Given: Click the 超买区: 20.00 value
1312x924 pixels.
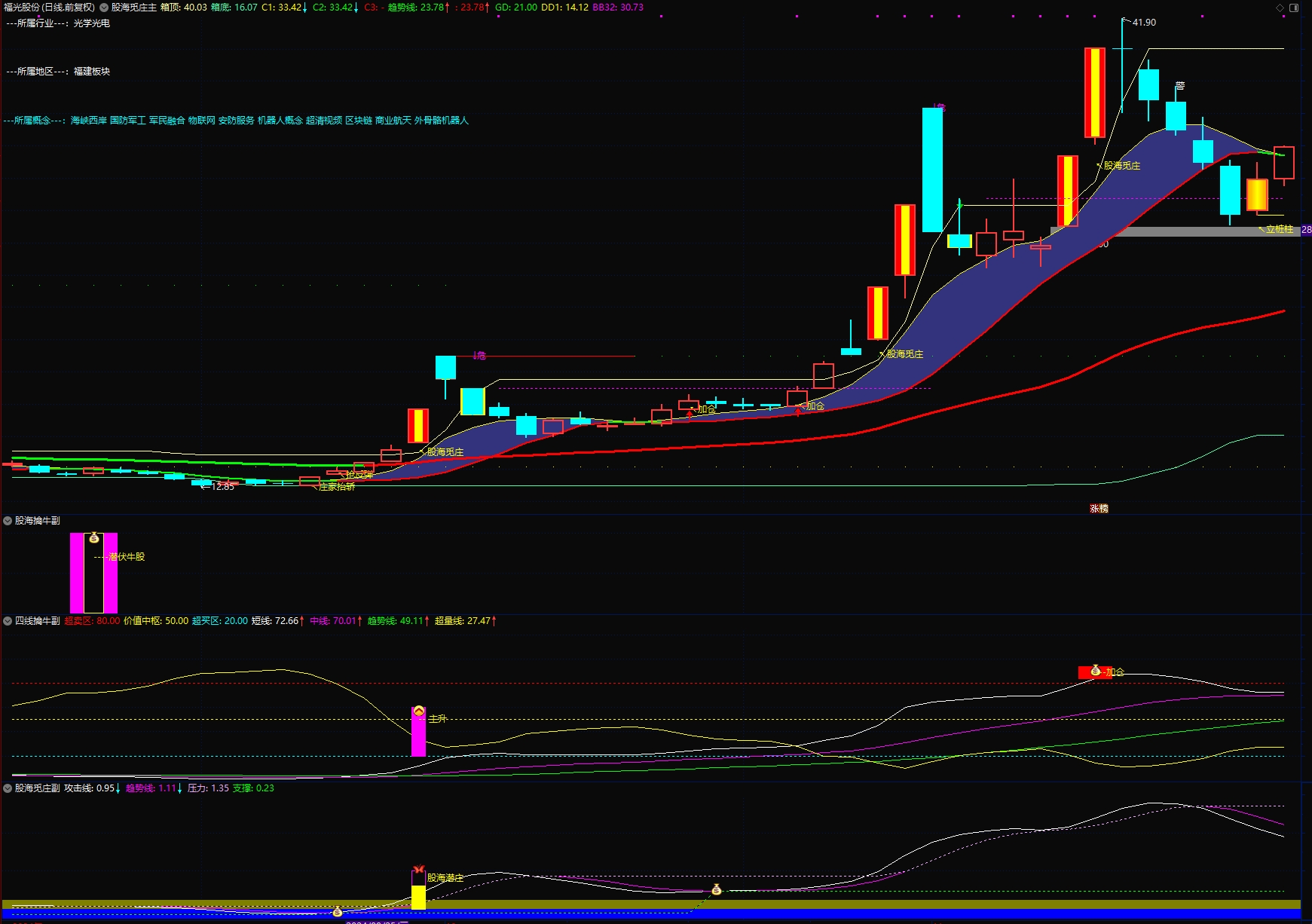Looking at the screenshot, I should 220,621.
